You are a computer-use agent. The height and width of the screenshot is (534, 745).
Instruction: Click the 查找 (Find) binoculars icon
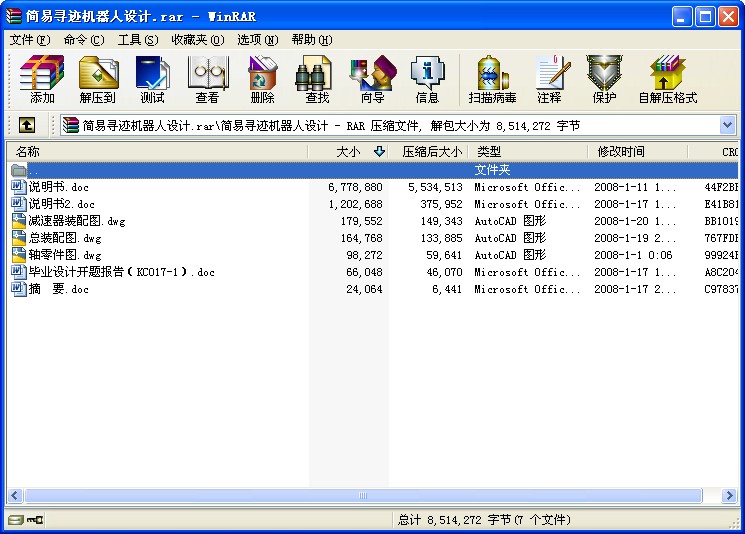[317, 79]
